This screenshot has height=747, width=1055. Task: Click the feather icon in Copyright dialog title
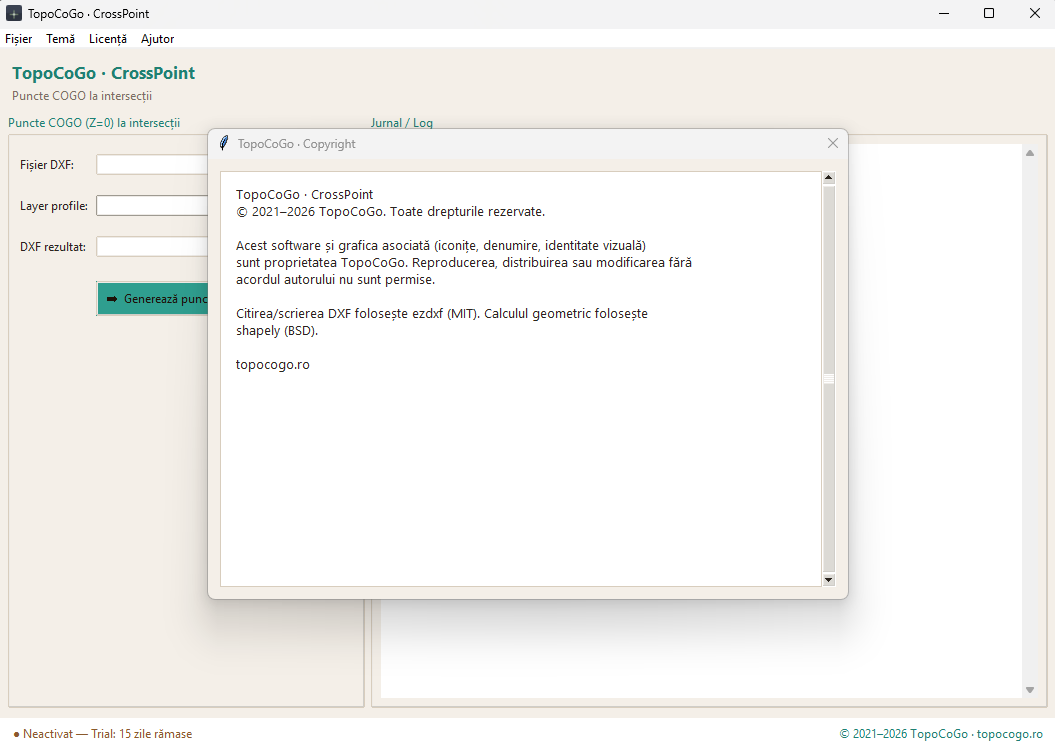coord(224,143)
